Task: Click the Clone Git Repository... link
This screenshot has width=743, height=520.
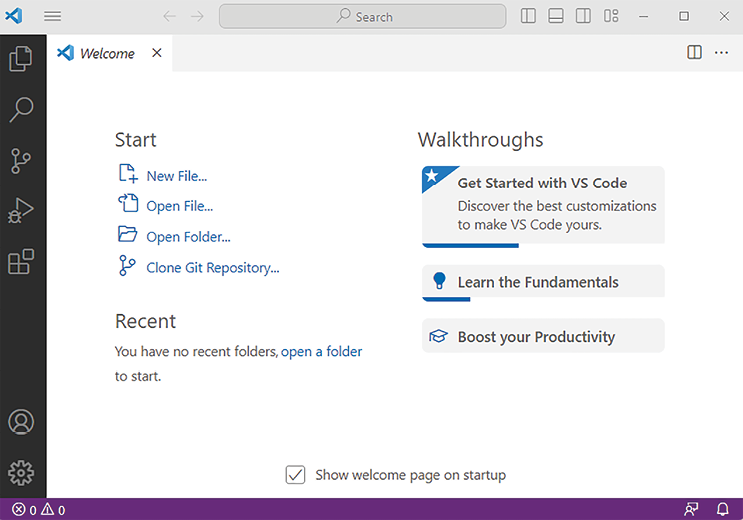Action: [x=213, y=268]
